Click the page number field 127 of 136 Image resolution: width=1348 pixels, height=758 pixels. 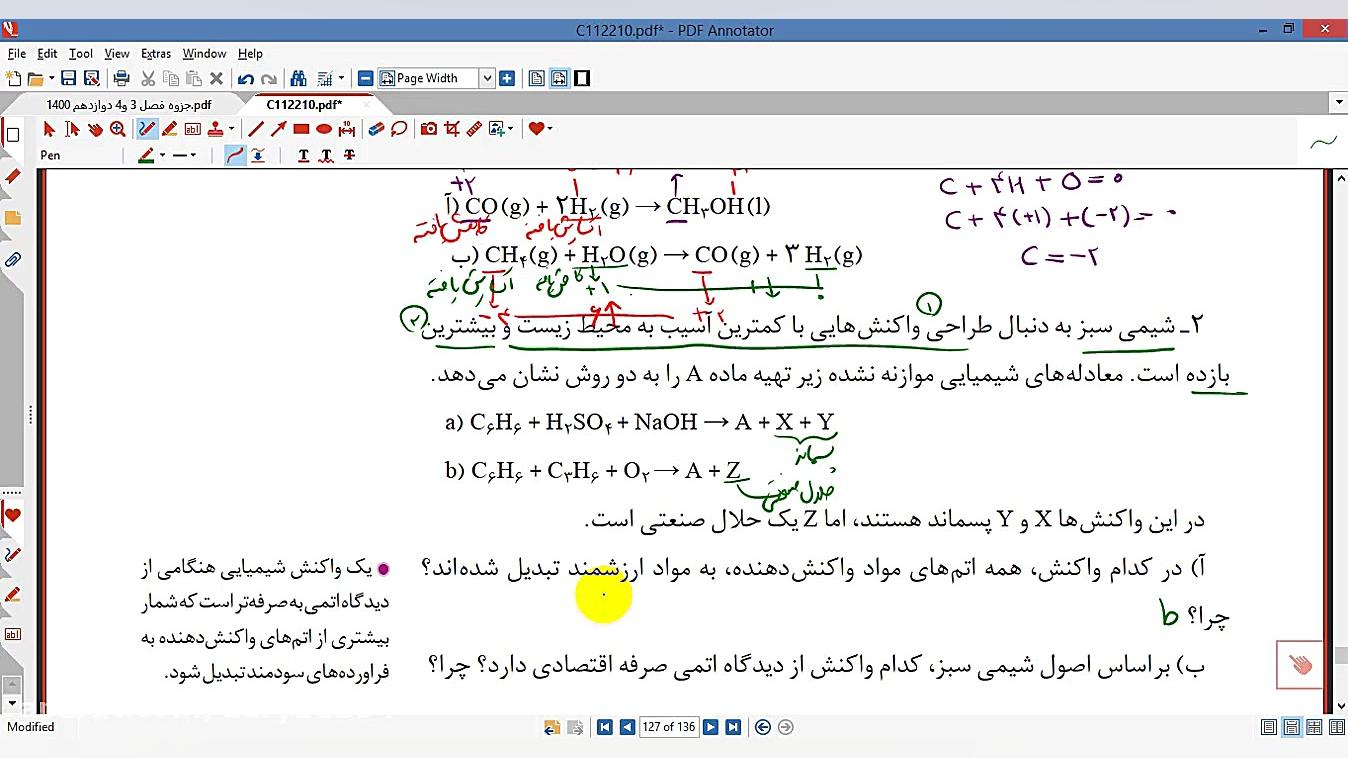[x=669, y=727]
